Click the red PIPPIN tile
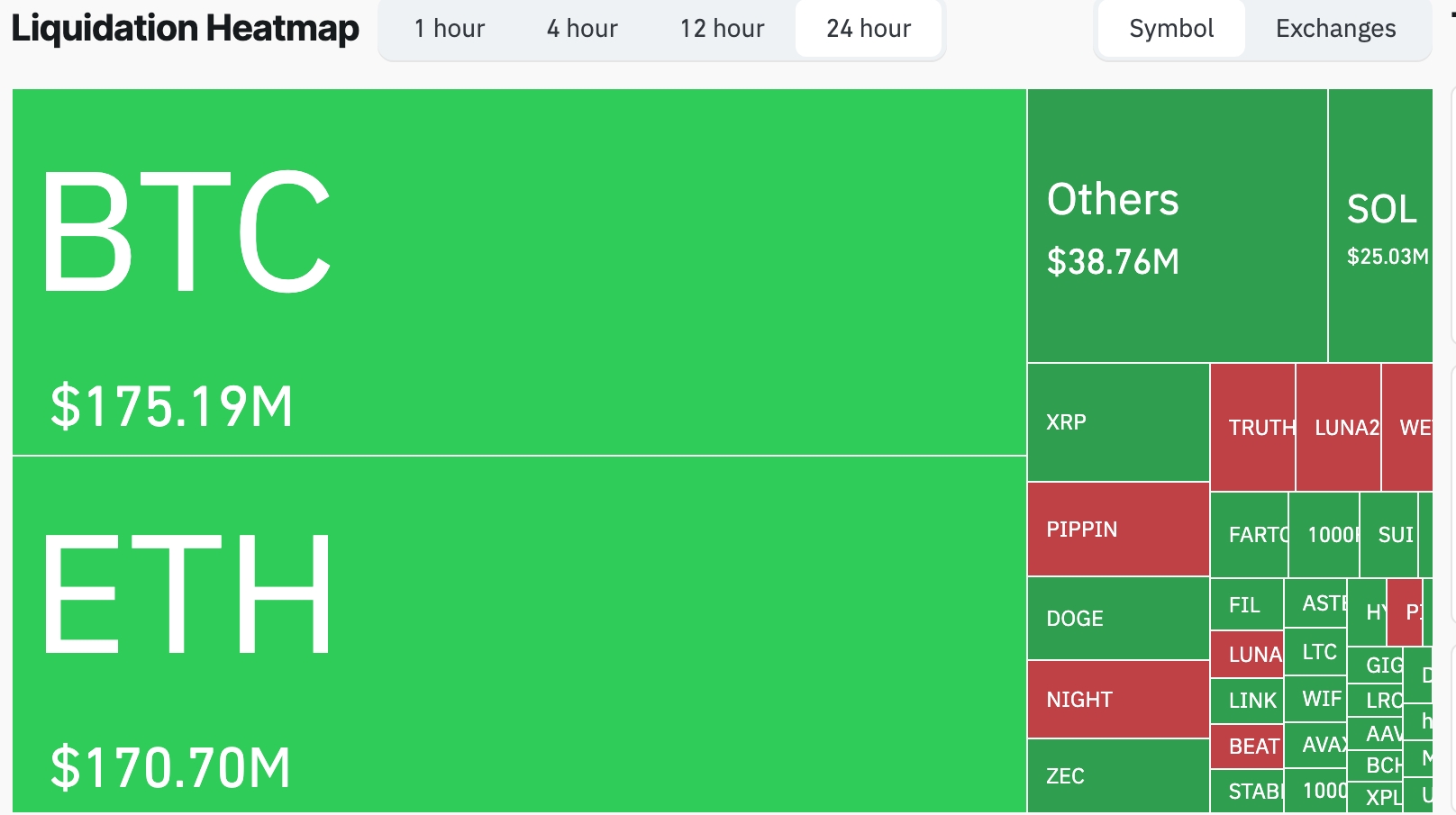This screenshot has height=815, width=1456. pyautogui.click(x=1118, y=530)
